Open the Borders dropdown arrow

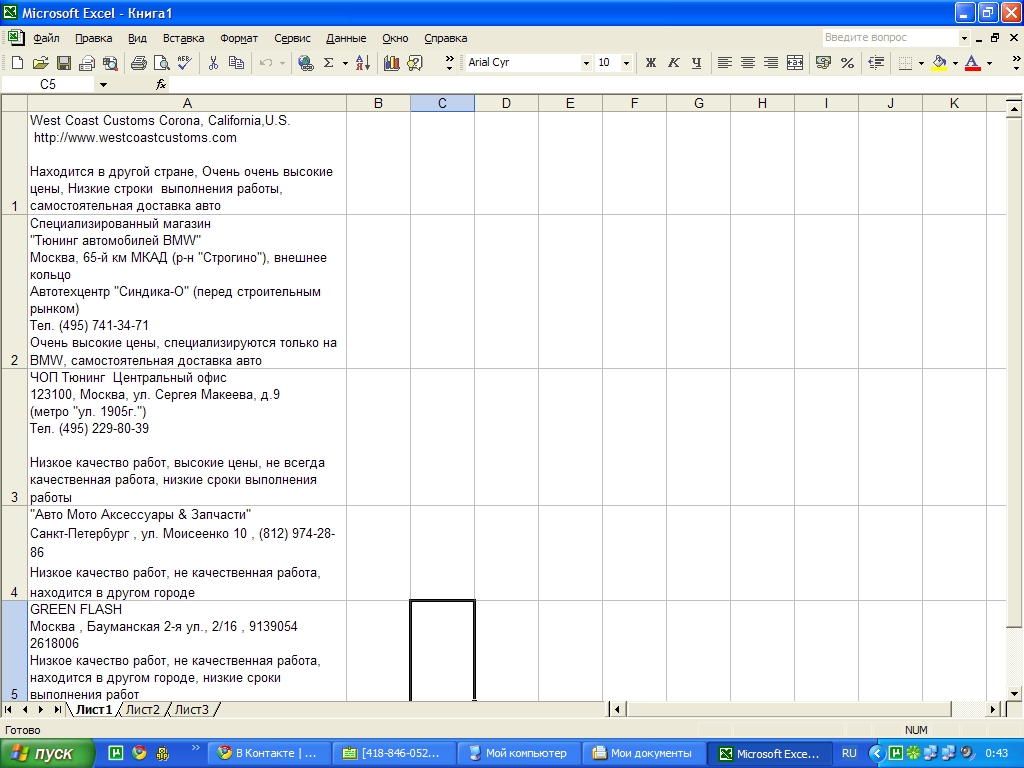click(921, 63)
